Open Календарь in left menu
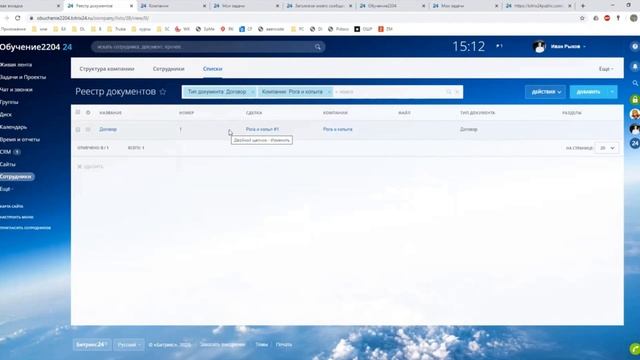 pos(13,127)
